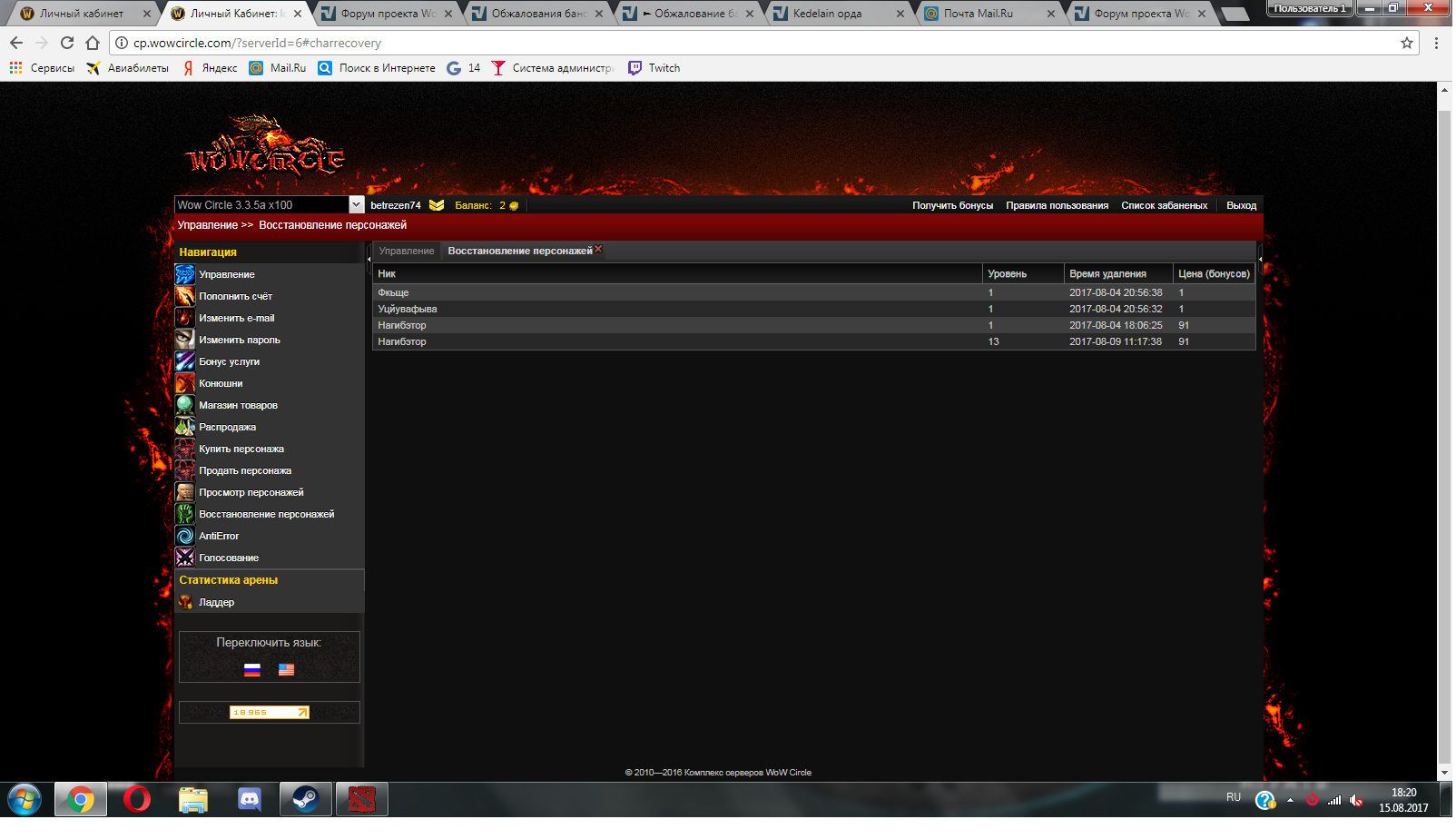1456x839 pixels.
Task: Bookmark this page with the star icon
Action: tap(1407, 43)
